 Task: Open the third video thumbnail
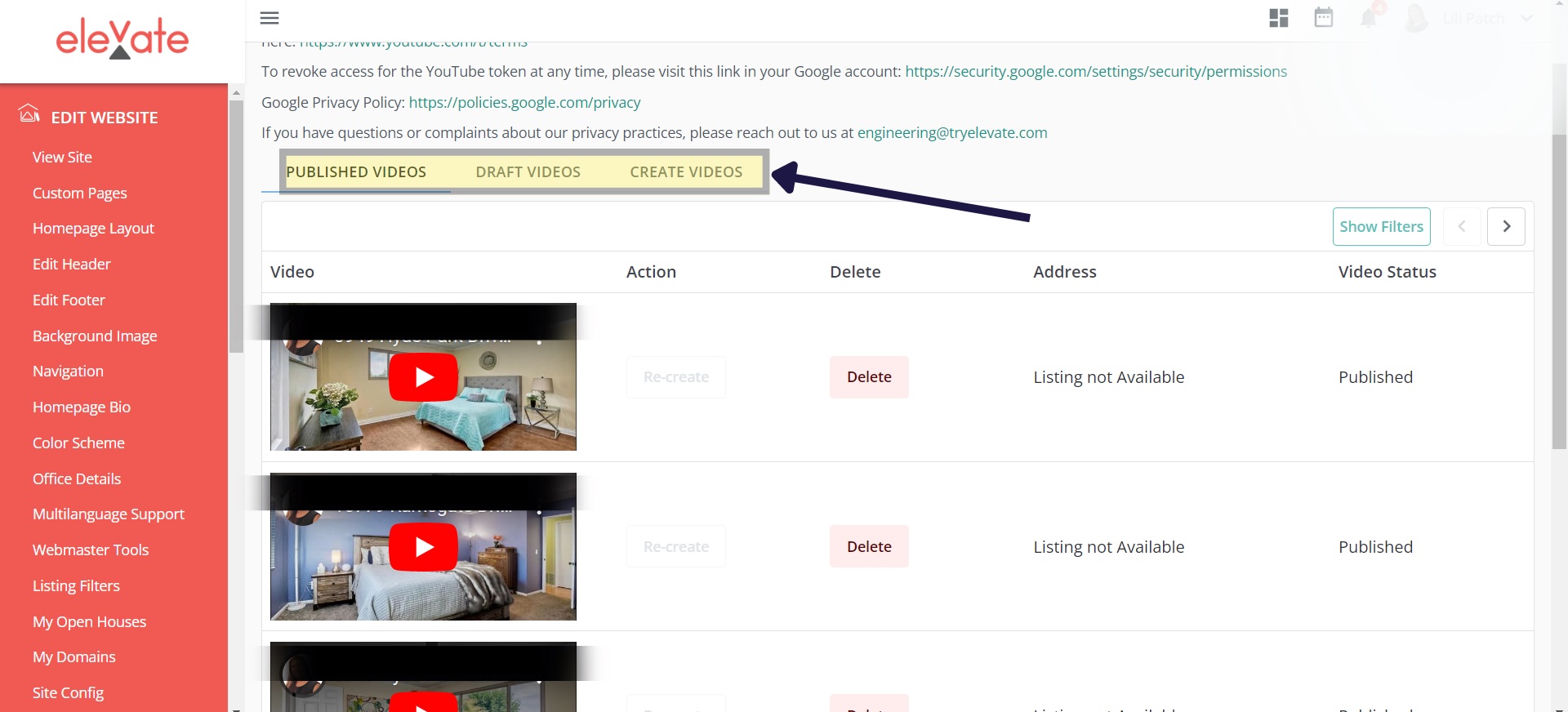tap(423, 677)
